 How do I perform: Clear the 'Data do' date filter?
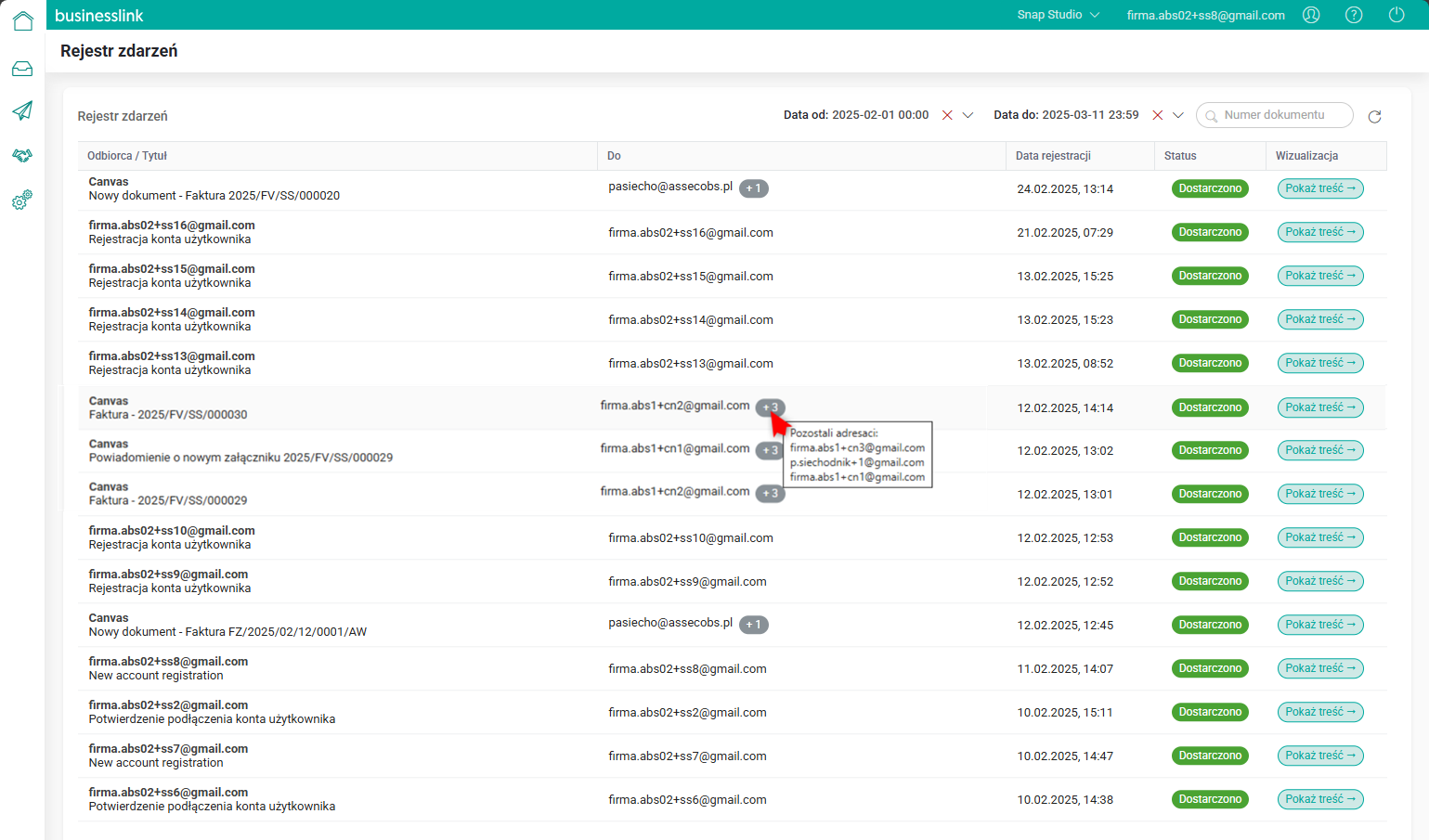click(x=1158, y=115)
